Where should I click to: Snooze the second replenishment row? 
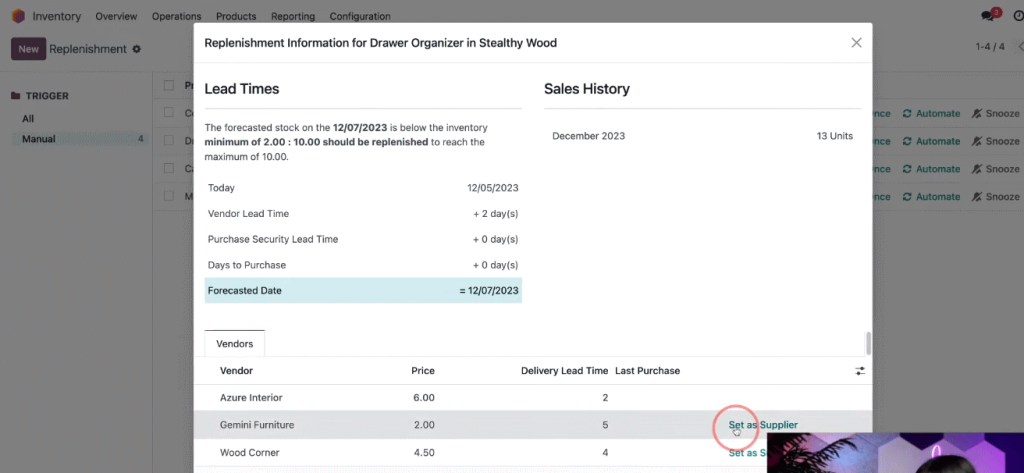996,141
